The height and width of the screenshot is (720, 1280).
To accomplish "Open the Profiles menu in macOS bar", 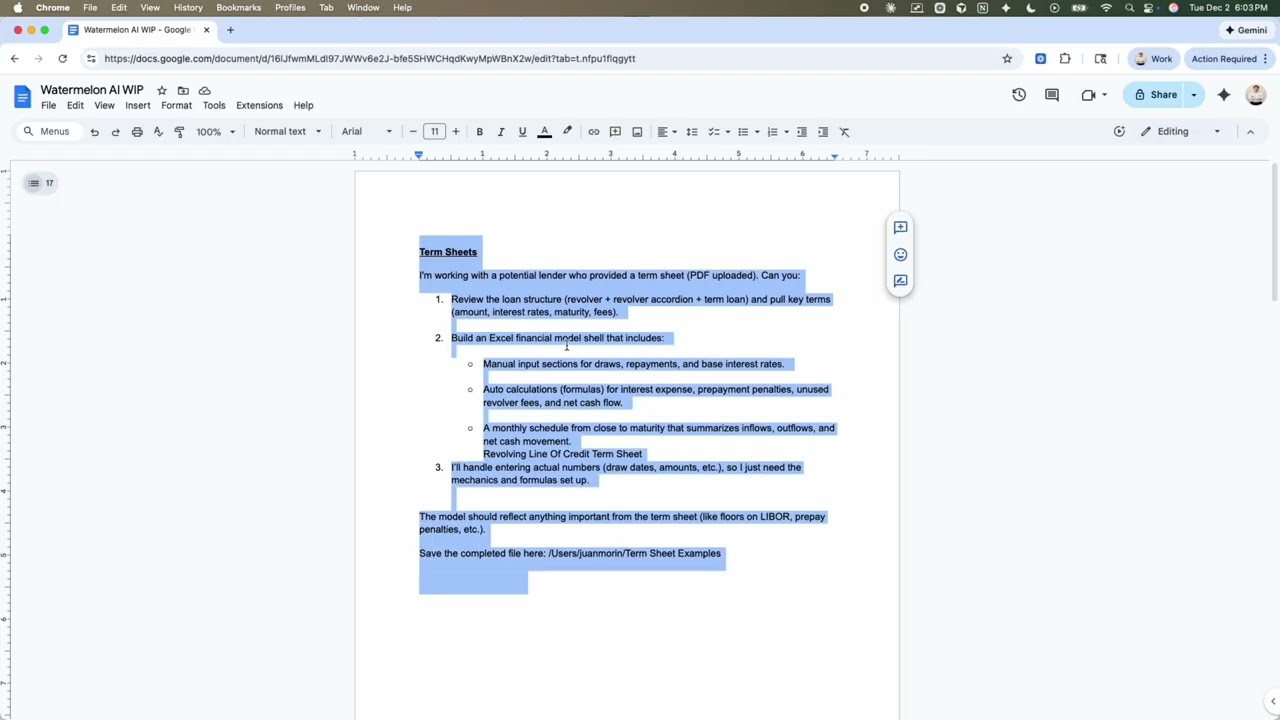I will pyautogui.click(x=290, y=7).
